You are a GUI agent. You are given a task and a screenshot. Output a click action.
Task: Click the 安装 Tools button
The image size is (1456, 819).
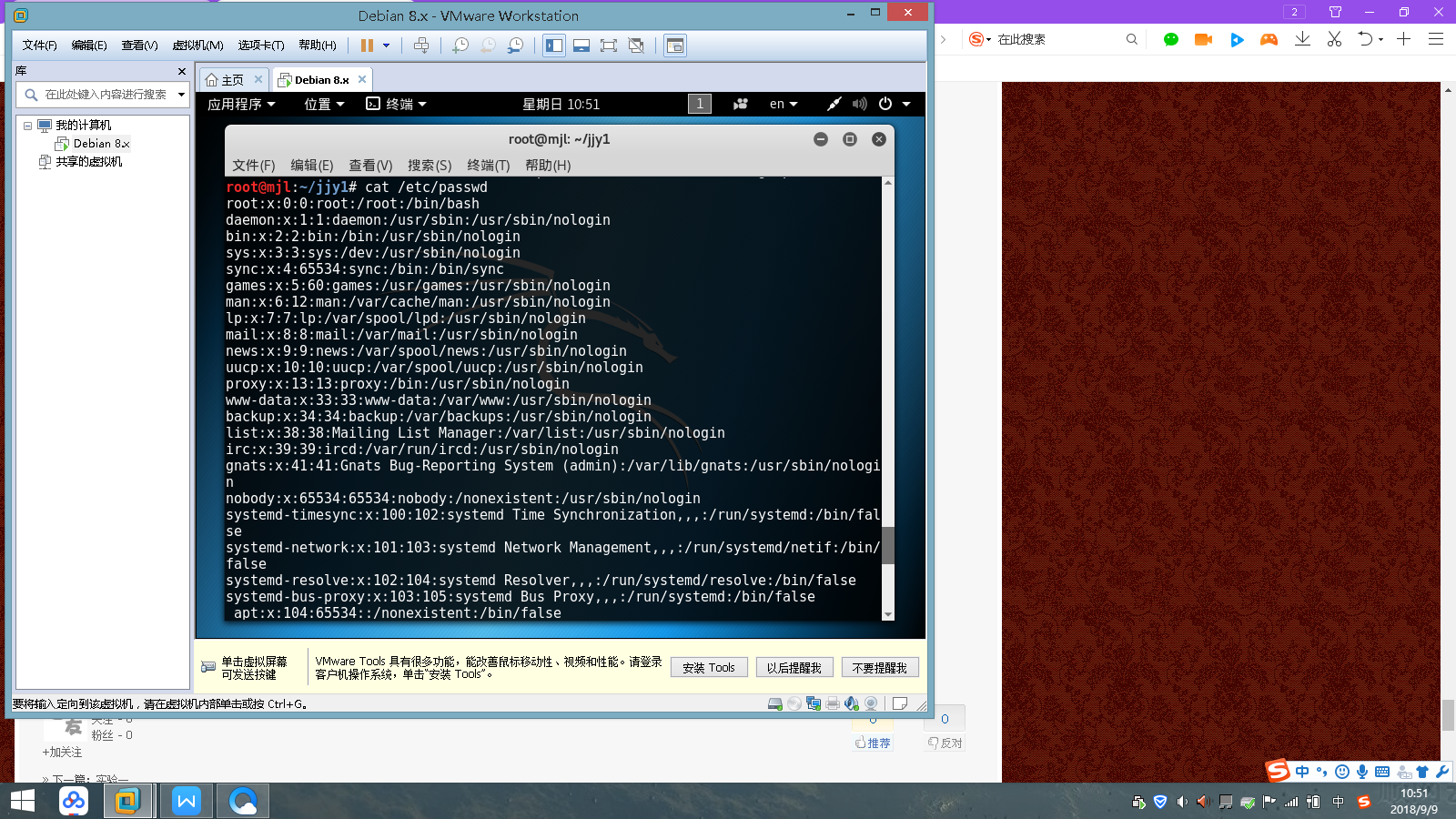pos(709,667)
